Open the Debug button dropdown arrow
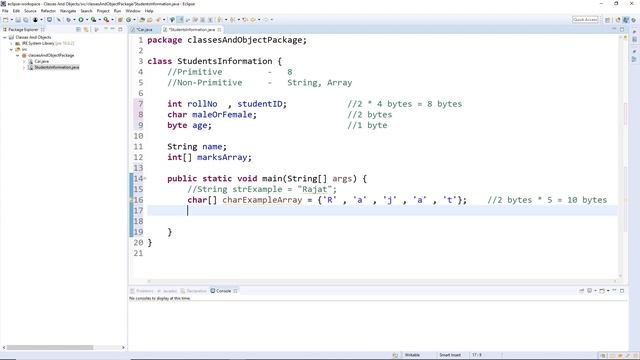640x360 pixels. [x=74, y=20]
